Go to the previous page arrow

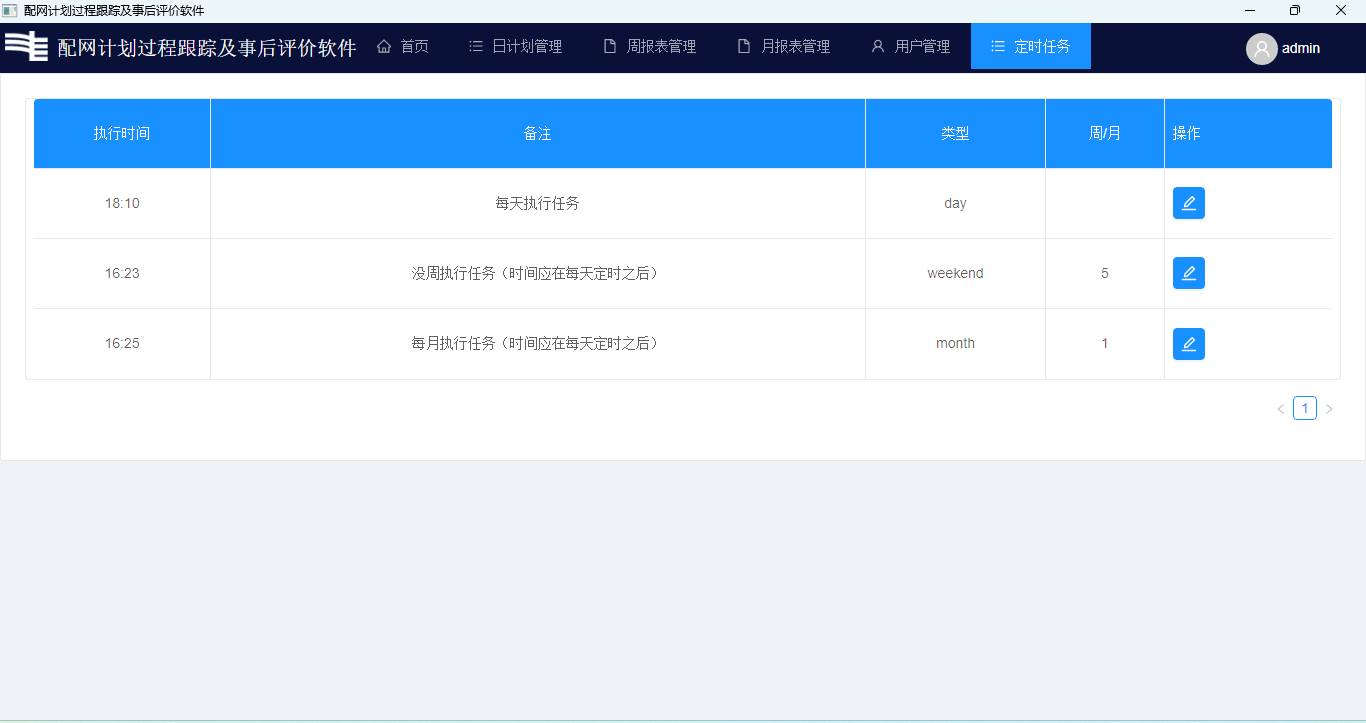pyautogui.click(x=1281, y=409)
